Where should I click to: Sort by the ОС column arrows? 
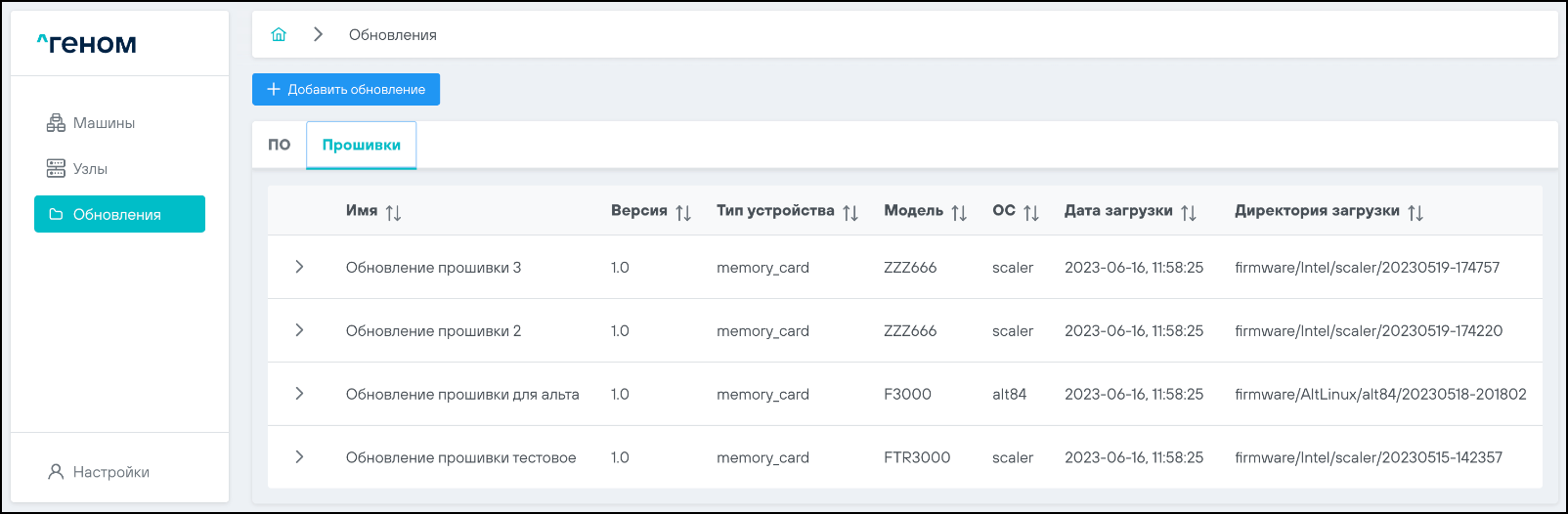coord(1031,212)
